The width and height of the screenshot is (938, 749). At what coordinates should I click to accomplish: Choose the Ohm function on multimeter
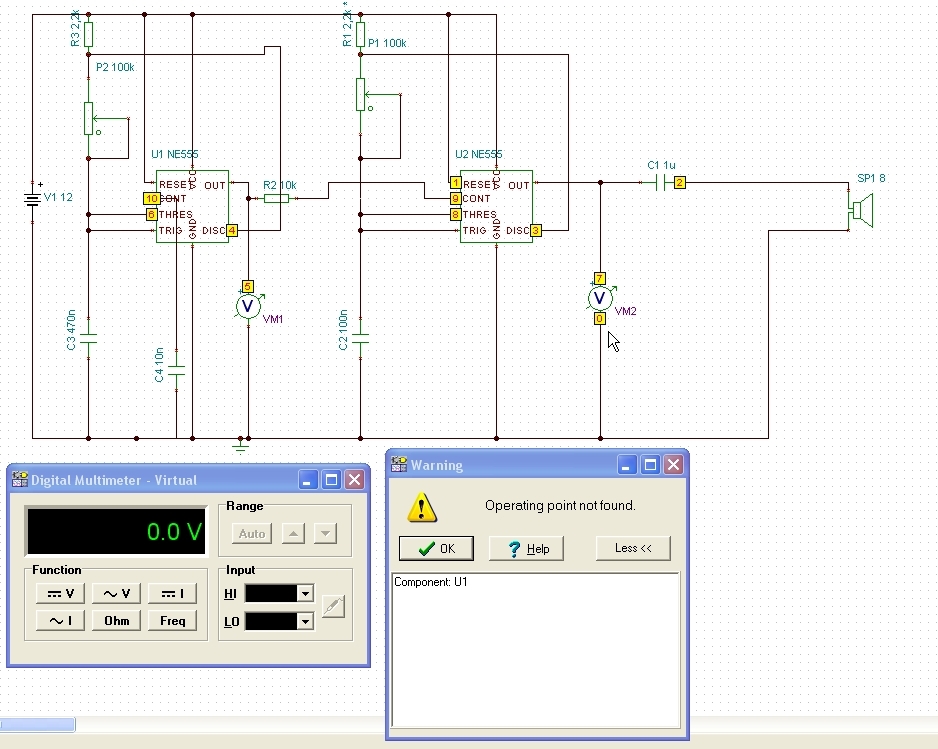tap(116, 620)
